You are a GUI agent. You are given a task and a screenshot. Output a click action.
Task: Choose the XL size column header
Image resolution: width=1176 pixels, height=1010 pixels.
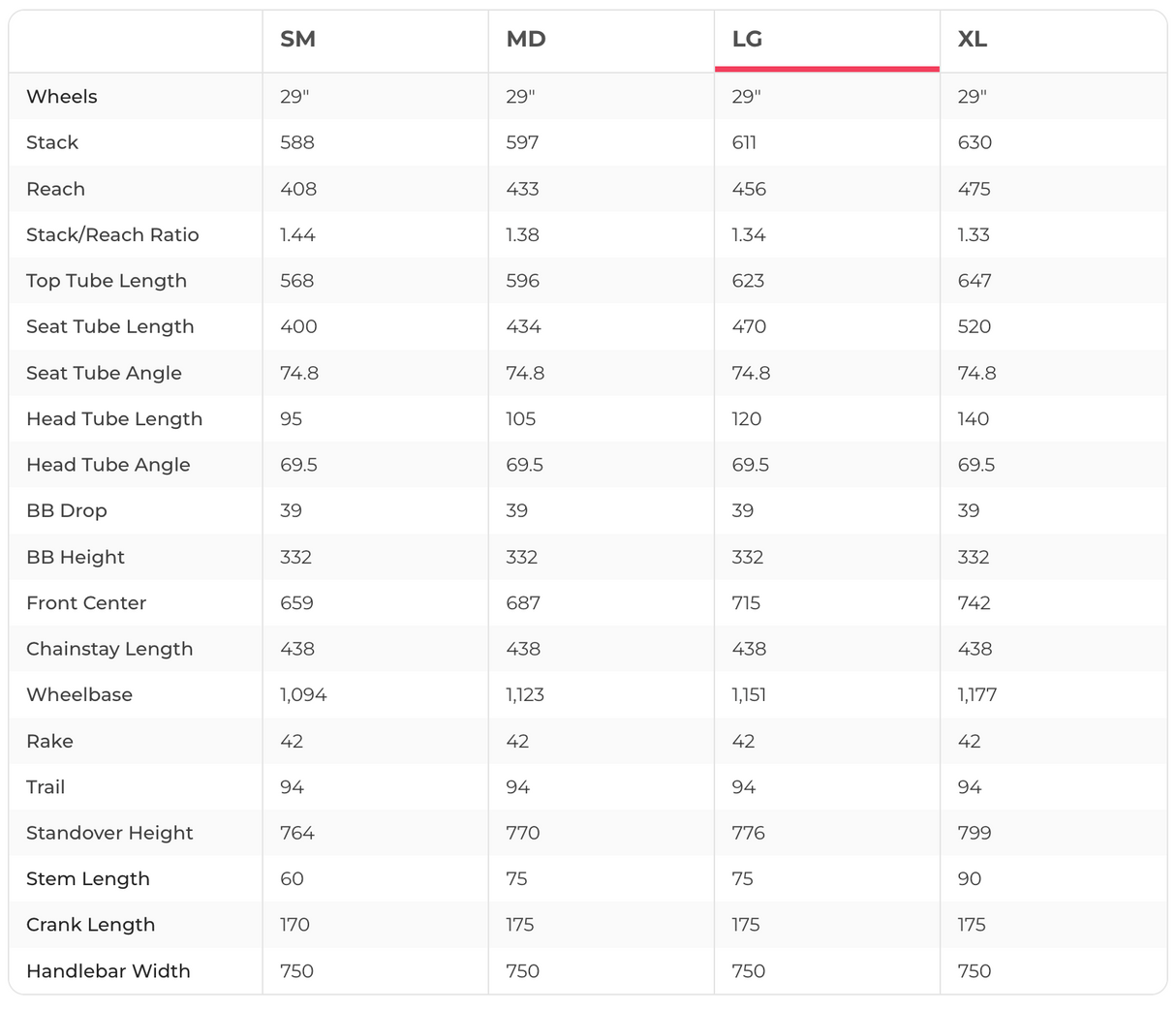click(x=973, y=40)
